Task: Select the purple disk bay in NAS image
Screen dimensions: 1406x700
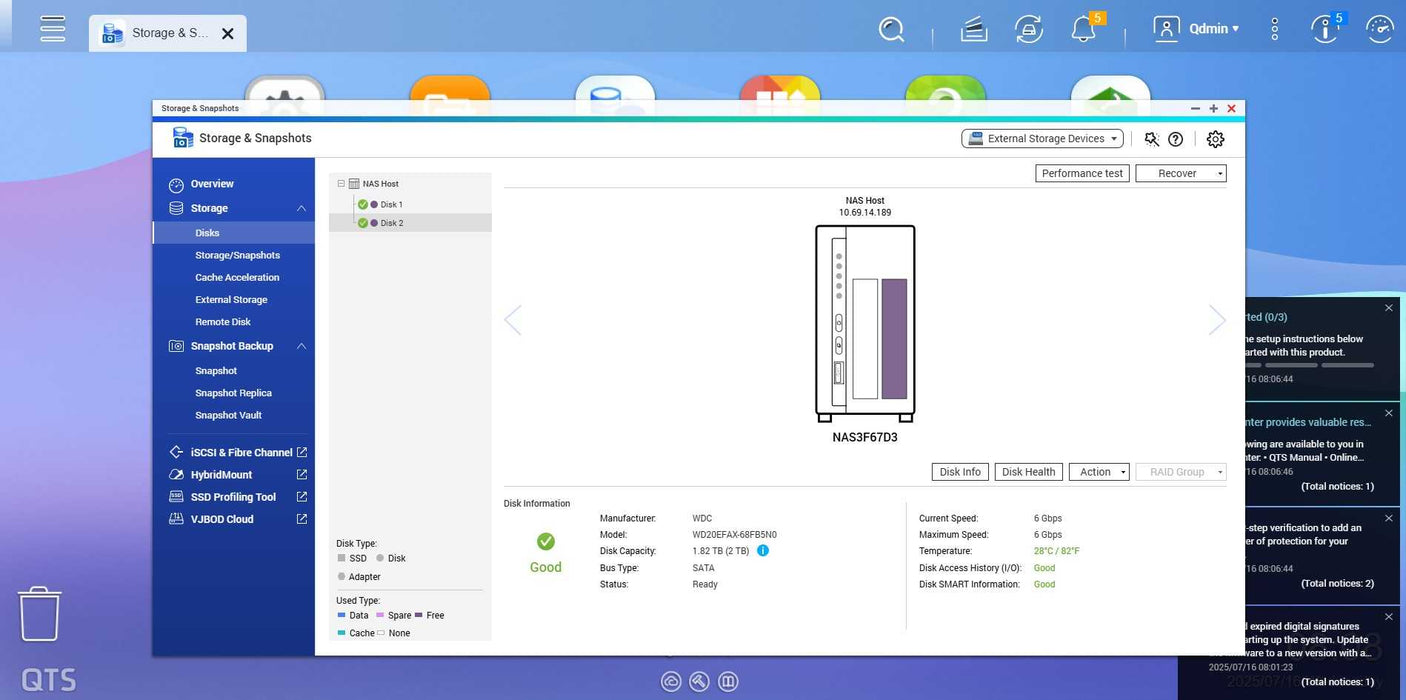Action: tap(894, 339)
